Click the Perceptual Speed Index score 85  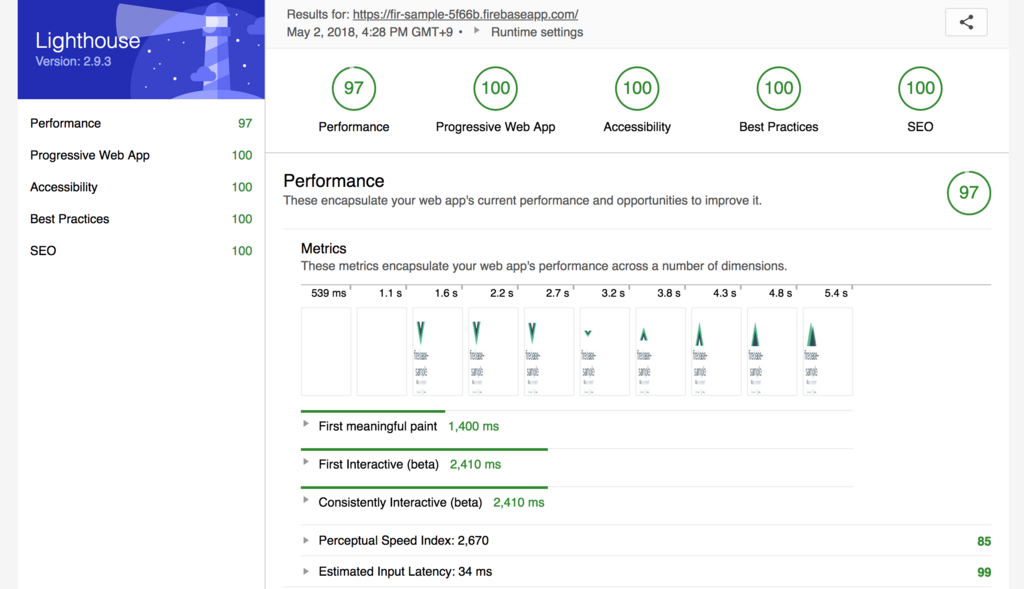coord(984,541)
